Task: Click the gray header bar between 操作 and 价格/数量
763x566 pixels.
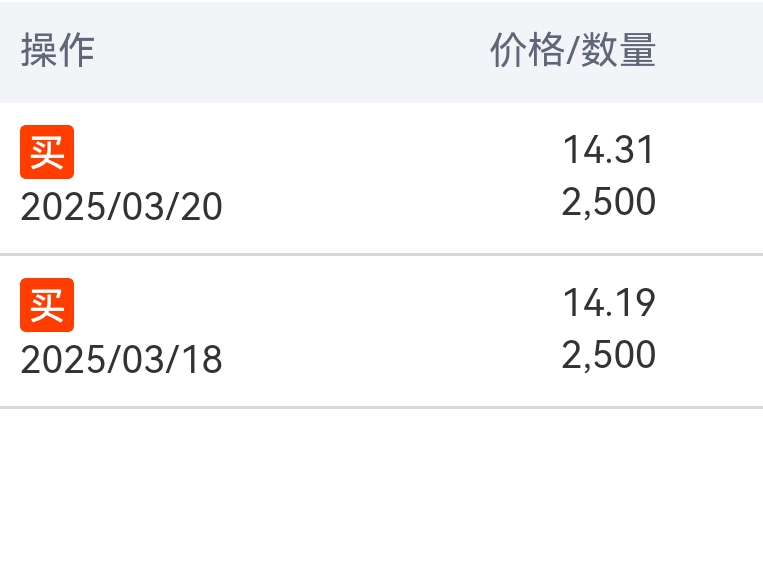Action: point(292,51)
